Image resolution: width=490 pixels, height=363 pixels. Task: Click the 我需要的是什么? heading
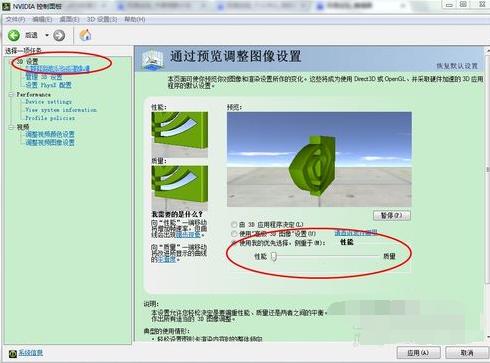point(177,214)
